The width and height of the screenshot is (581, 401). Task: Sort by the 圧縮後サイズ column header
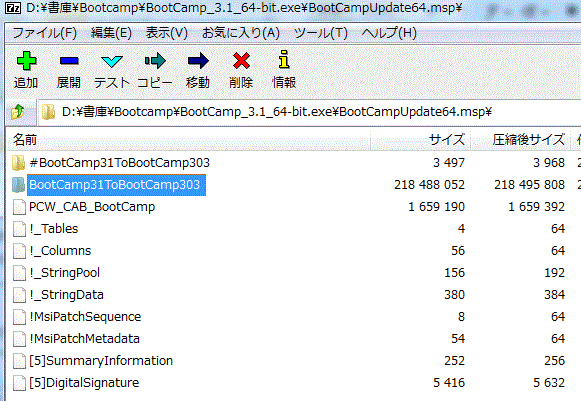point(521,140)
